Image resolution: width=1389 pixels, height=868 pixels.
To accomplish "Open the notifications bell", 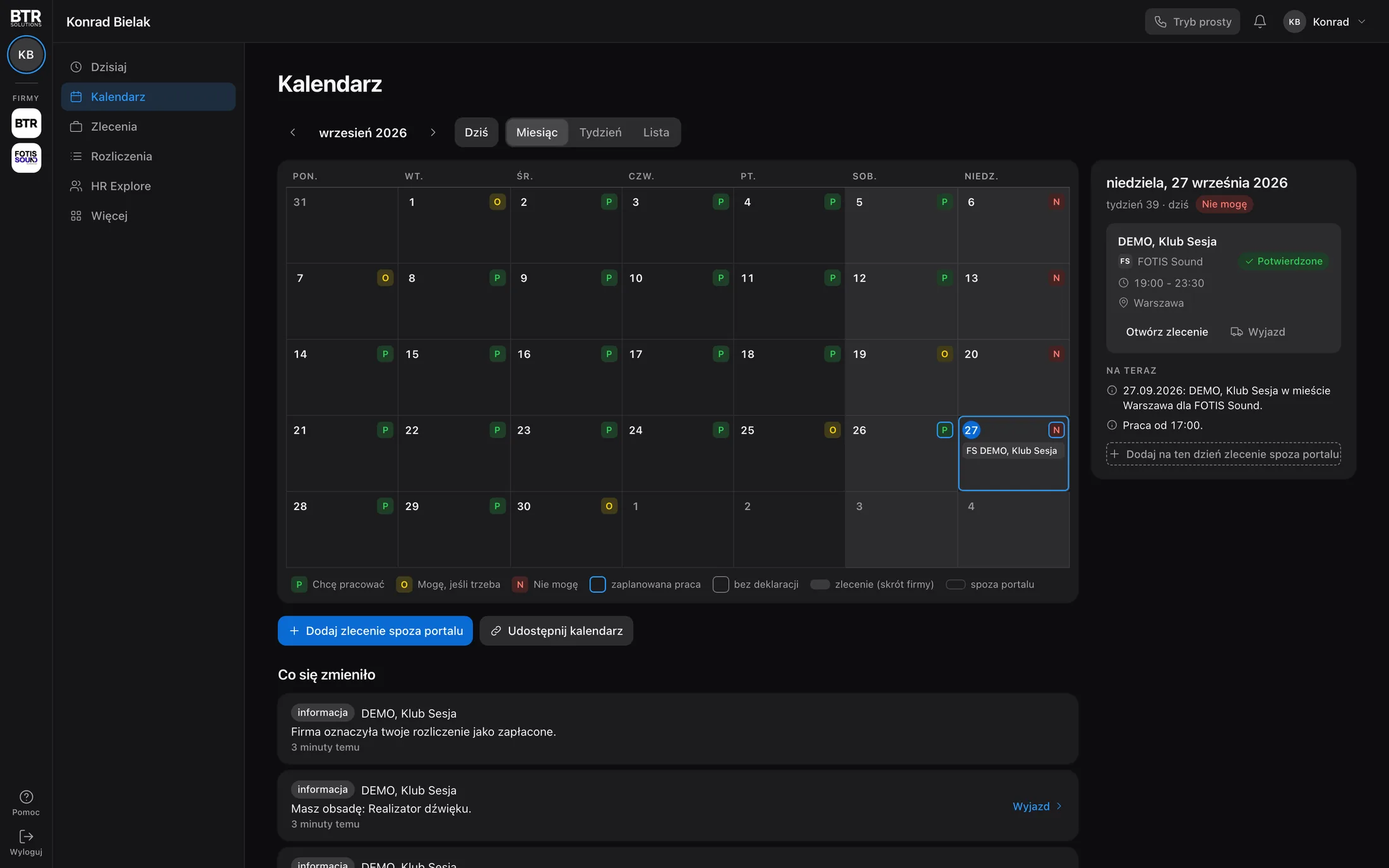I will (1260, 21).
